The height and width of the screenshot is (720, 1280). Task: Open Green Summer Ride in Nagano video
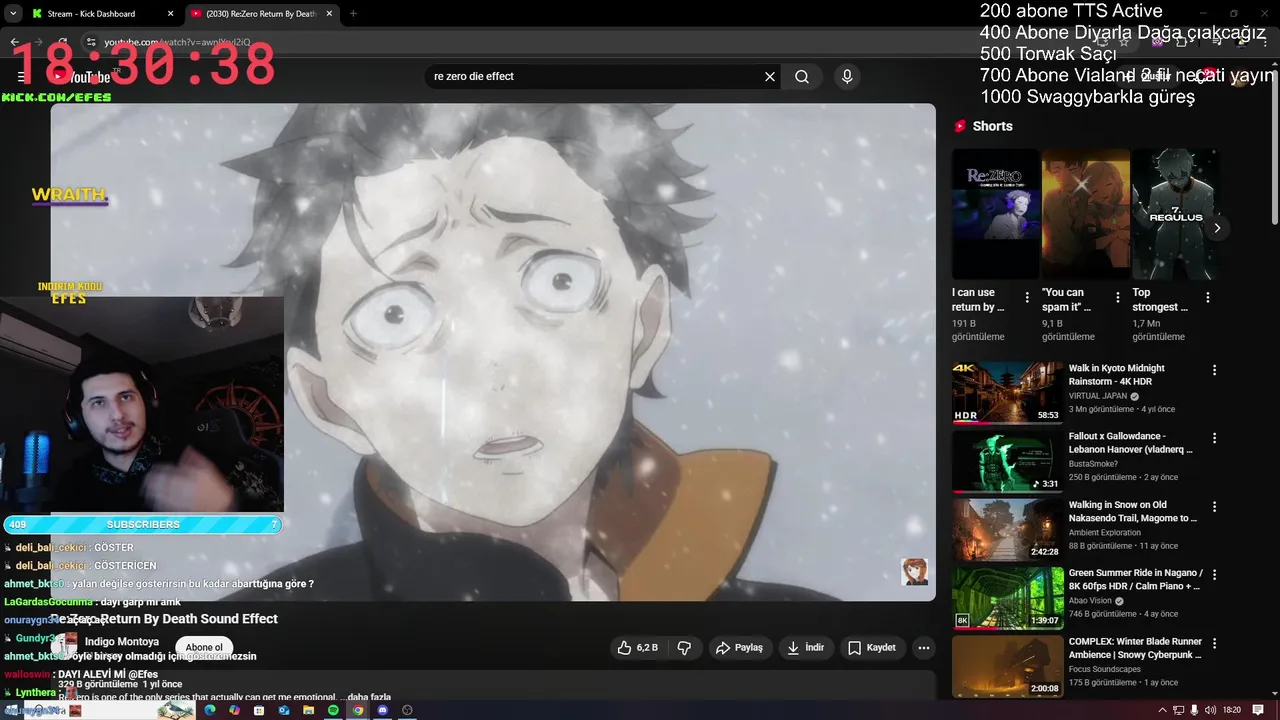pos(1008,598)
